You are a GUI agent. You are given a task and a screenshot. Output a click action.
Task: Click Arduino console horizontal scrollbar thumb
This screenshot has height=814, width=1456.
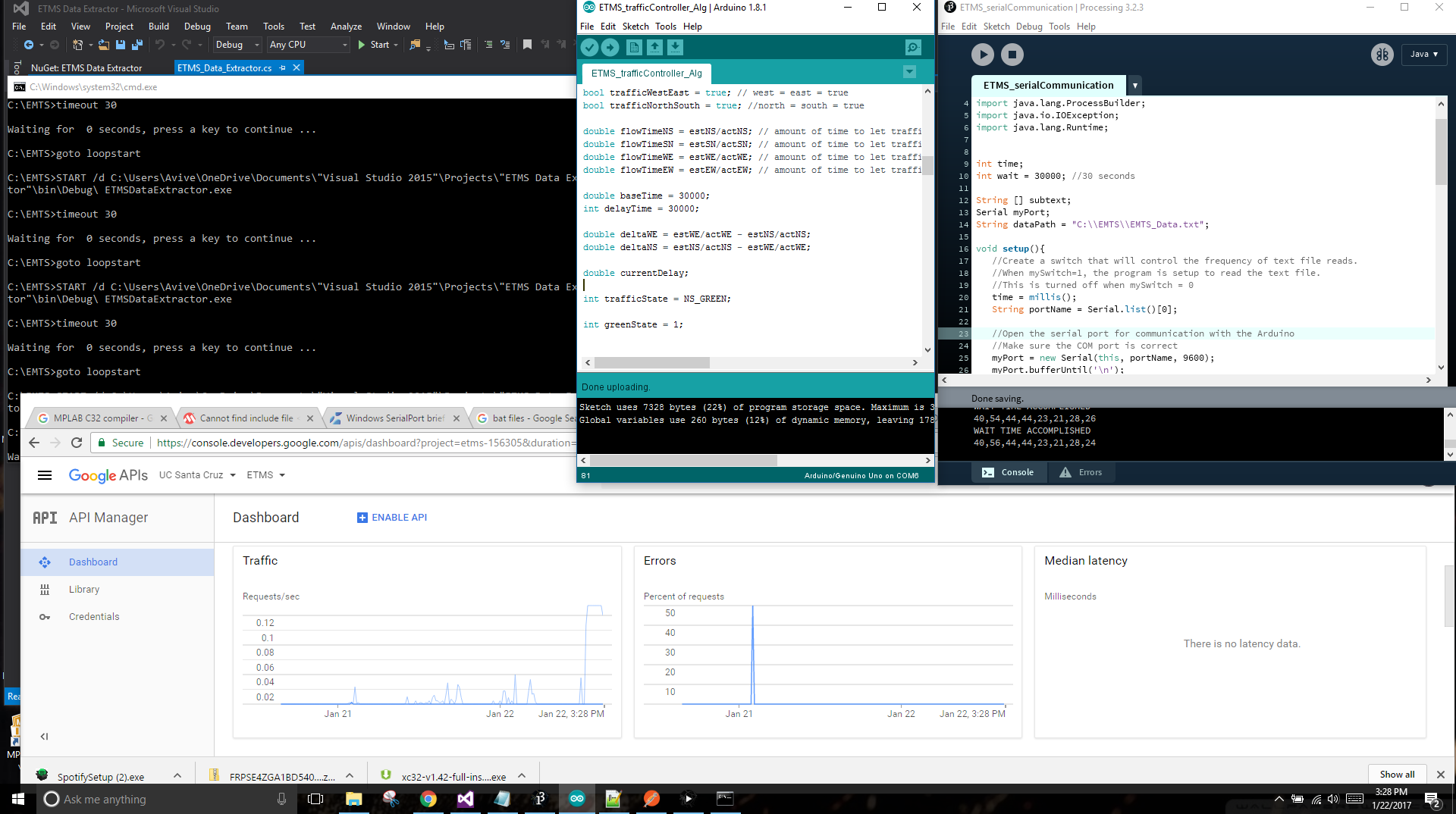[683, 460]
